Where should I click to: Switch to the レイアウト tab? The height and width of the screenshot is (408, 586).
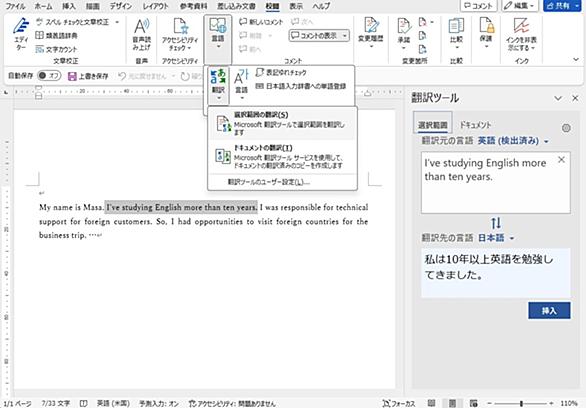[155, 6]
